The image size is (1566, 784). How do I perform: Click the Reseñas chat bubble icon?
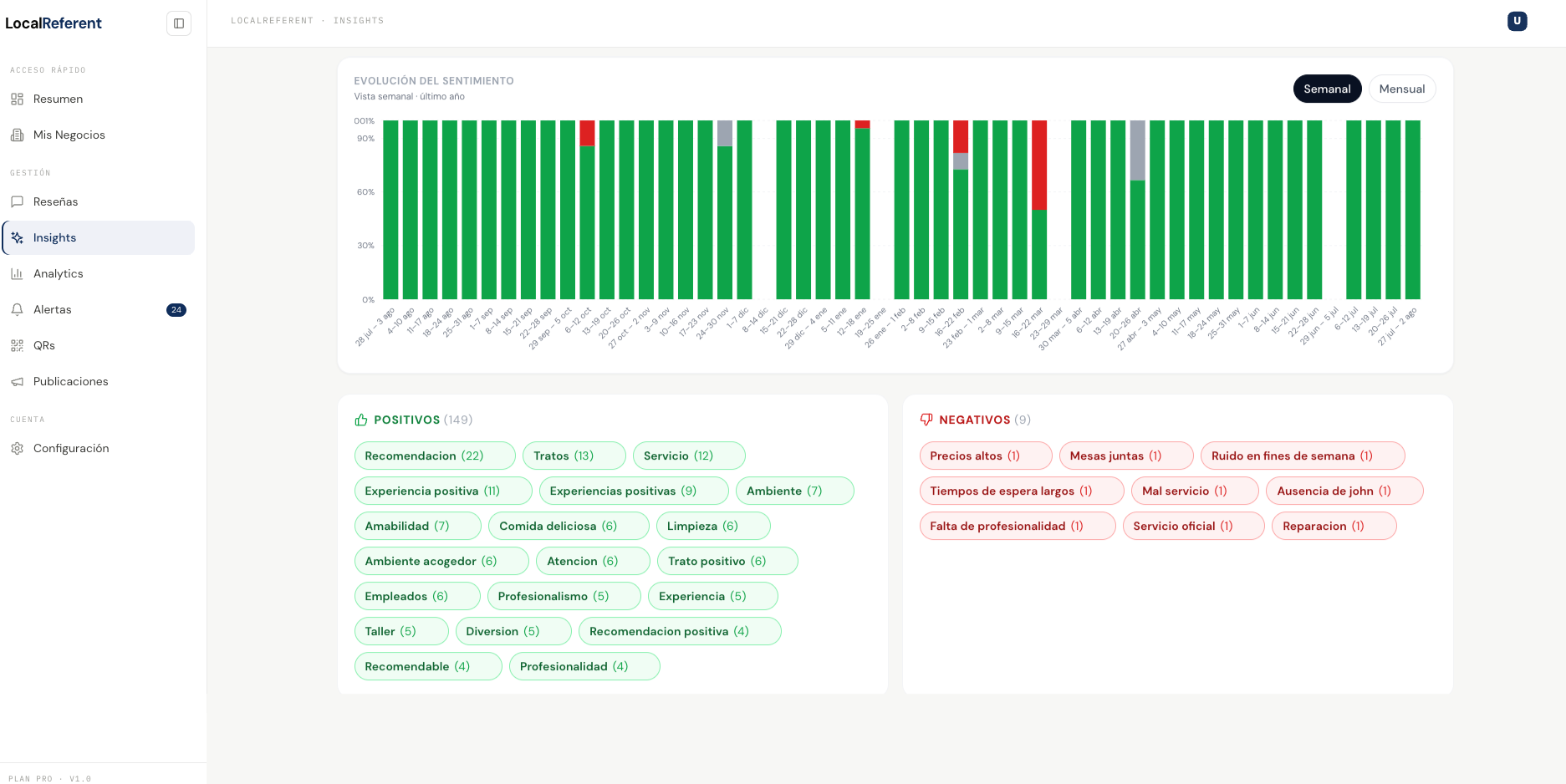[x=17, y=201]
